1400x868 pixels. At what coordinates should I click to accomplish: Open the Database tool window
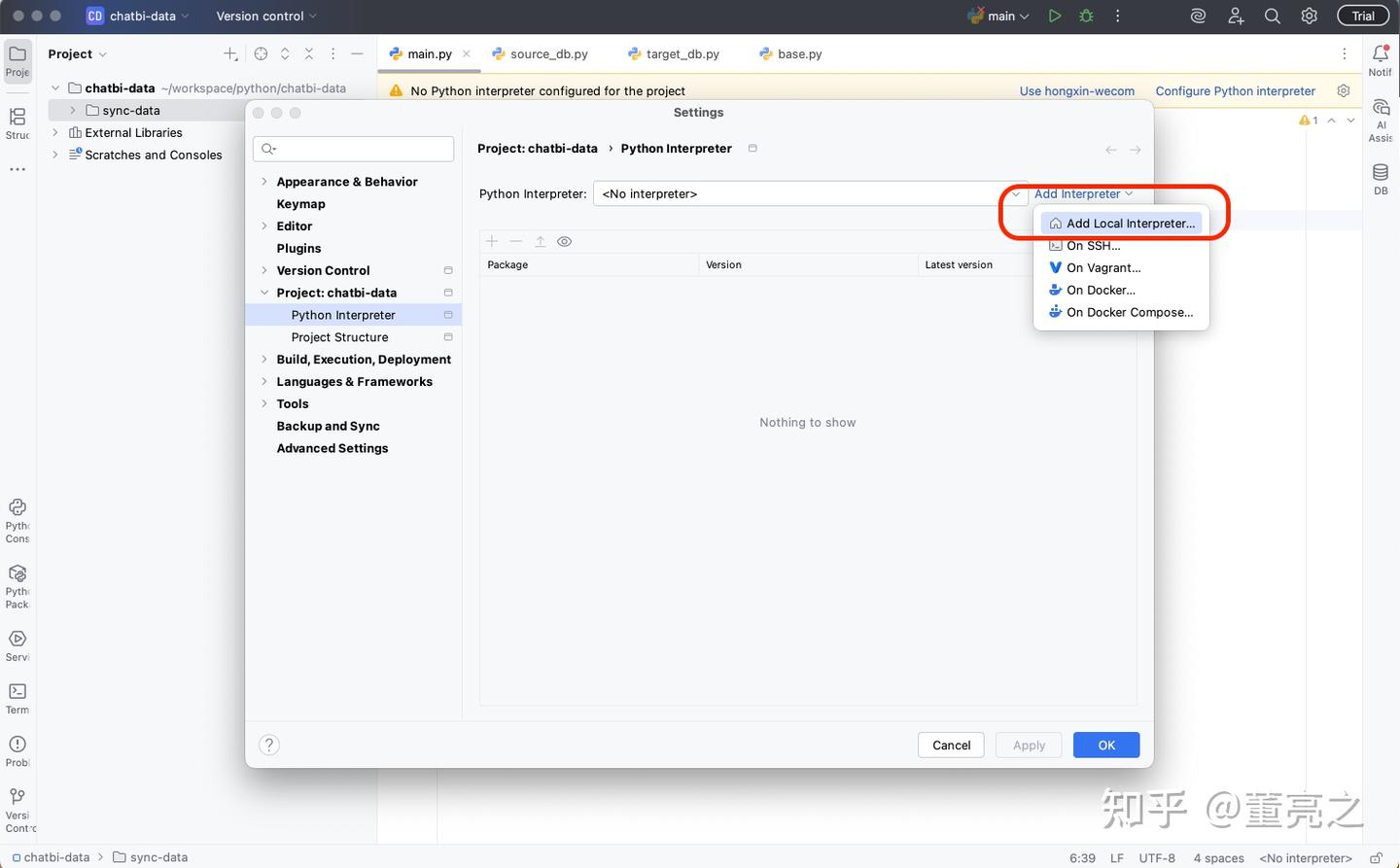pos(1381,179)
